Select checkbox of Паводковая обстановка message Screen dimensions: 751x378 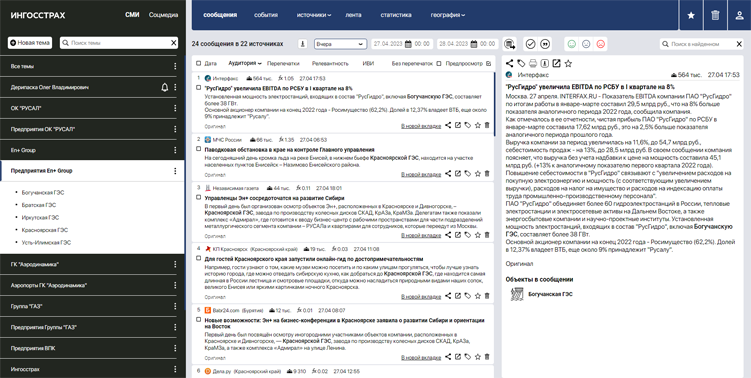tap(199, 149)
